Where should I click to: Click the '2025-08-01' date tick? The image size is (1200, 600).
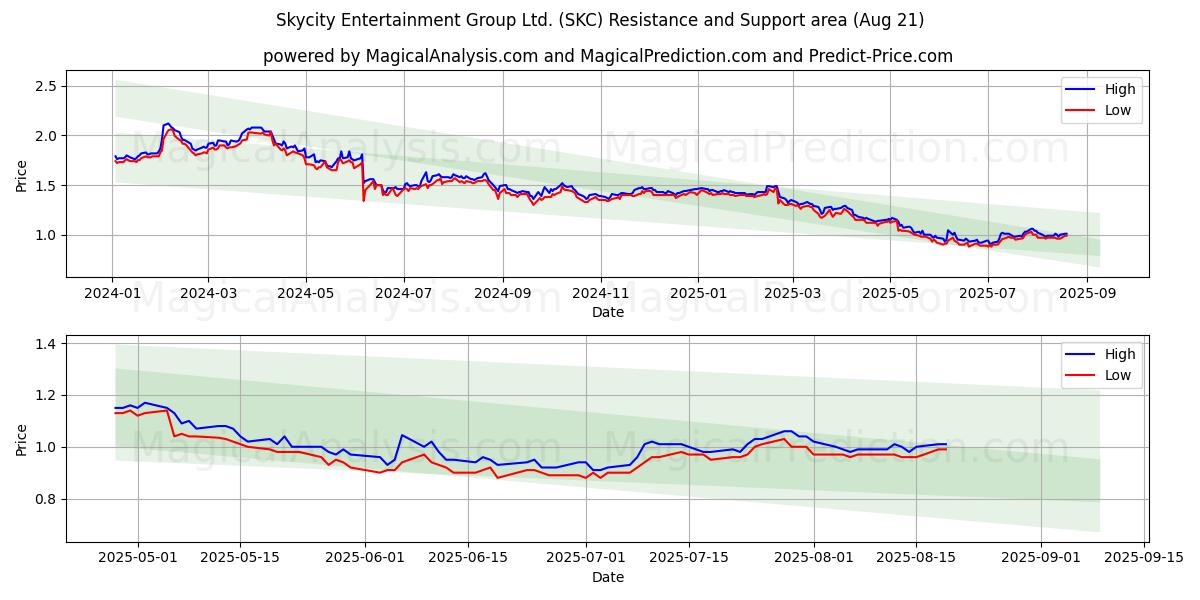point(814,559)
